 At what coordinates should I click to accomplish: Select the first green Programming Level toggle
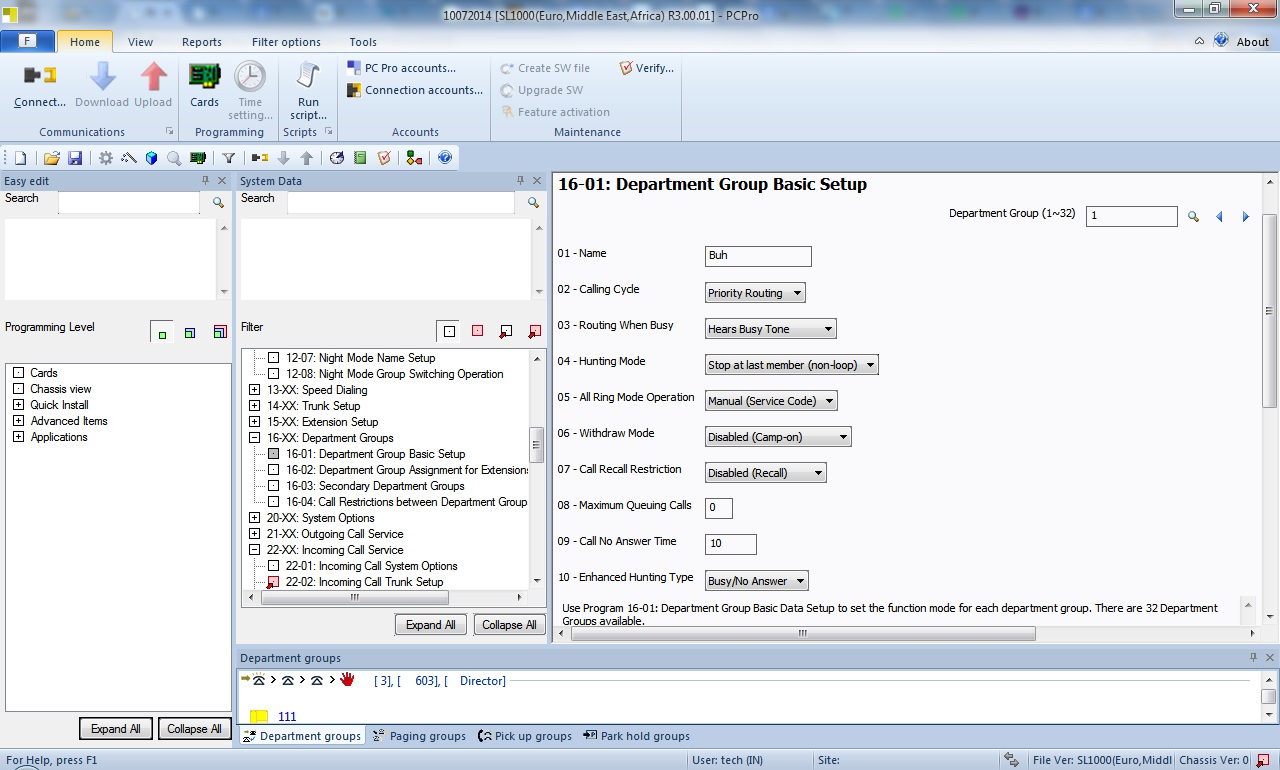point(161,331)
